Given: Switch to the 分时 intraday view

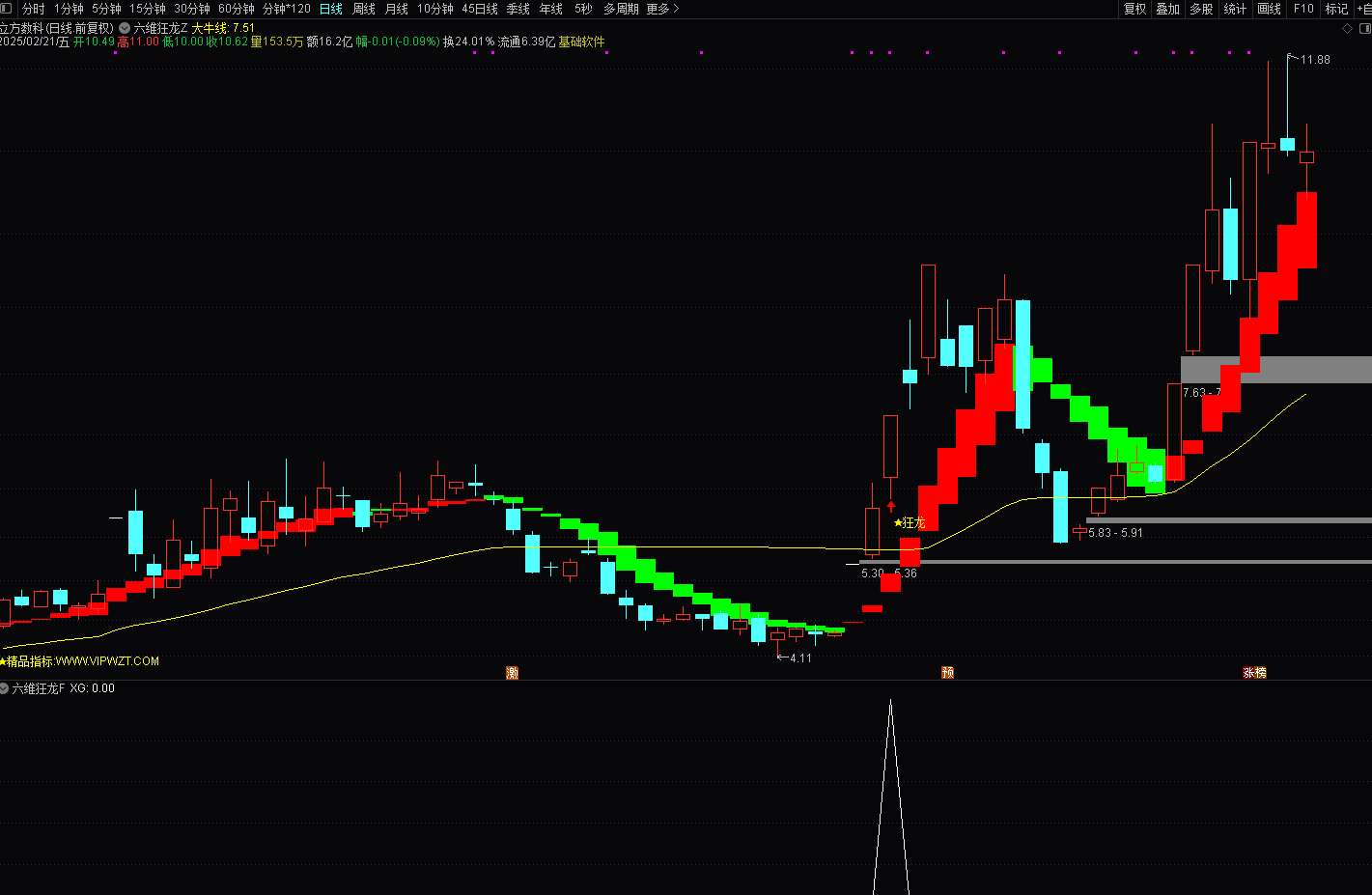Looking at the screenshot, I should 34,9.
